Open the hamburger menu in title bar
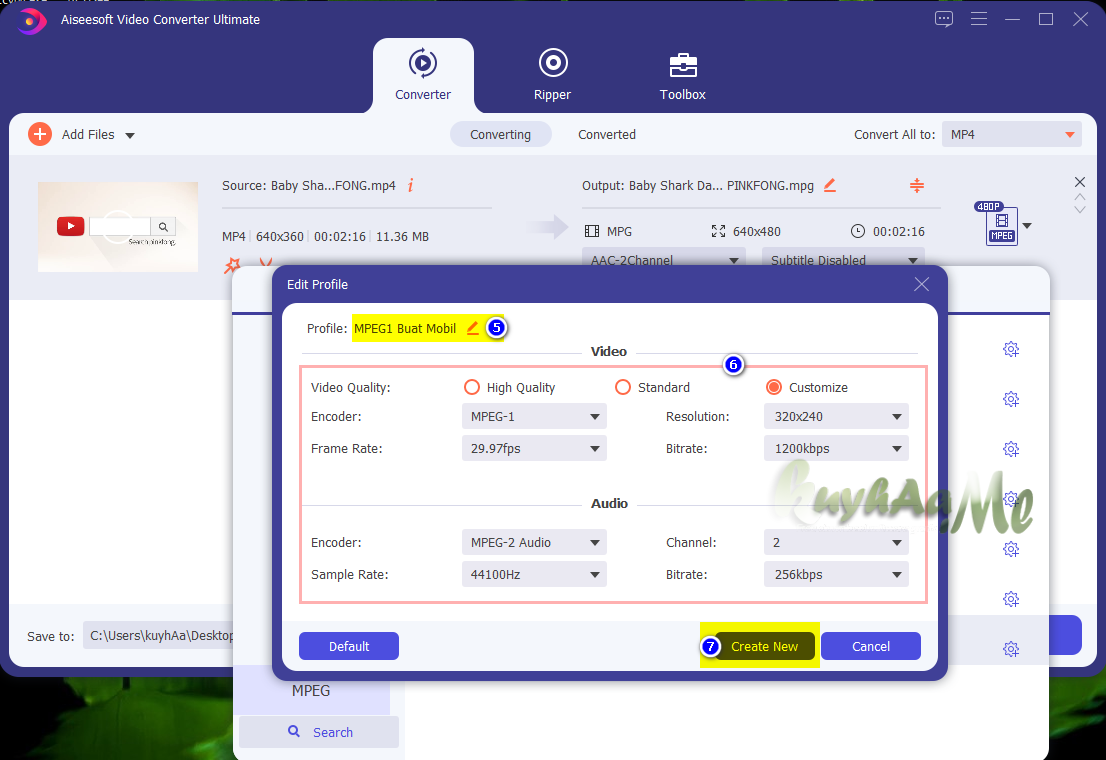1106x760 pixels. click(978, 19)
